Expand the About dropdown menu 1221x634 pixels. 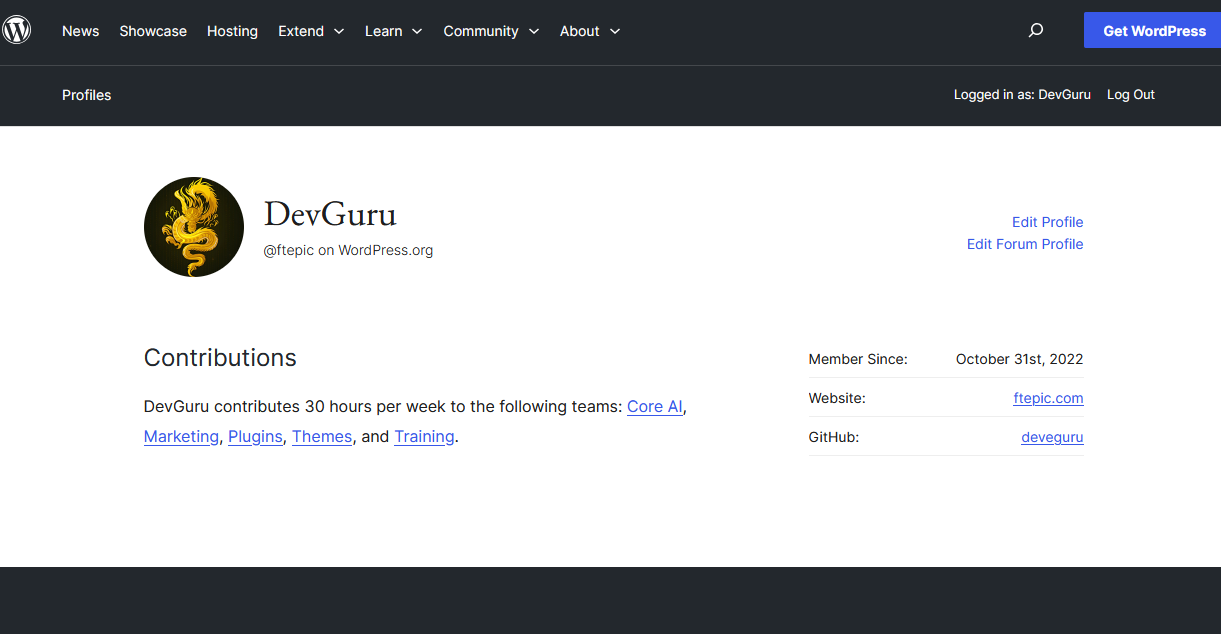click(590, 31)
